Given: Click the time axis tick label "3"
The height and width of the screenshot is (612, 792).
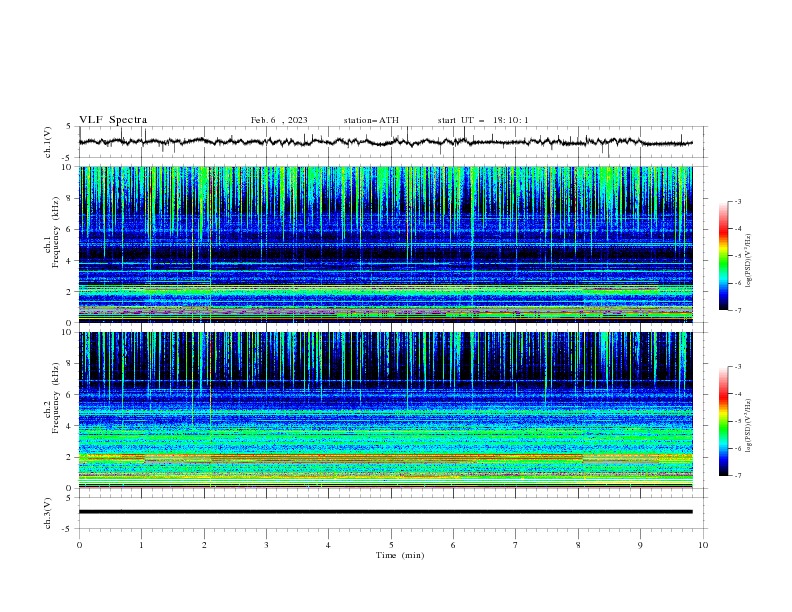Looking at the screenshot, I should pyautogui.click(x=266, y=545).
